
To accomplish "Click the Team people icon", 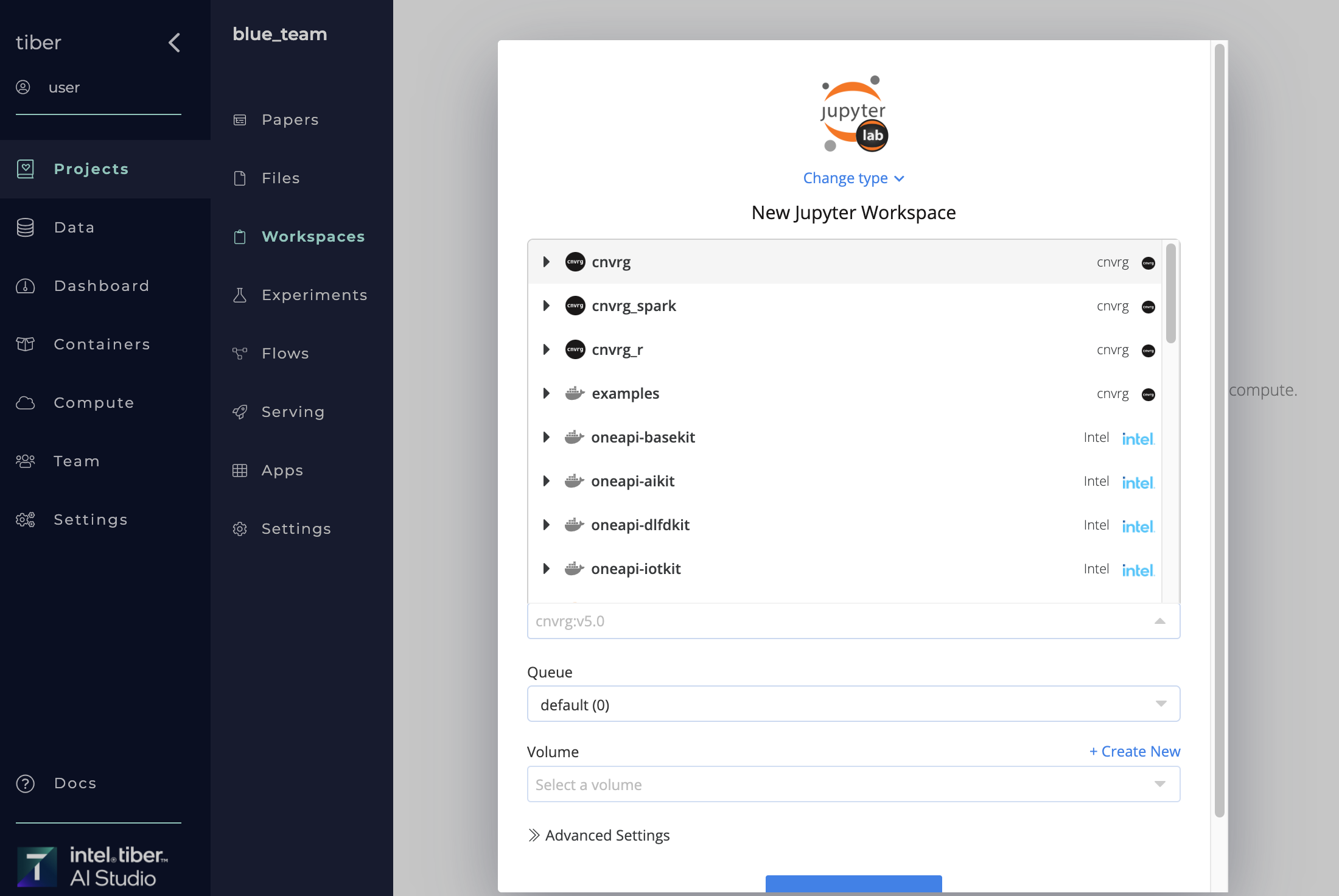I will (26, 461).
